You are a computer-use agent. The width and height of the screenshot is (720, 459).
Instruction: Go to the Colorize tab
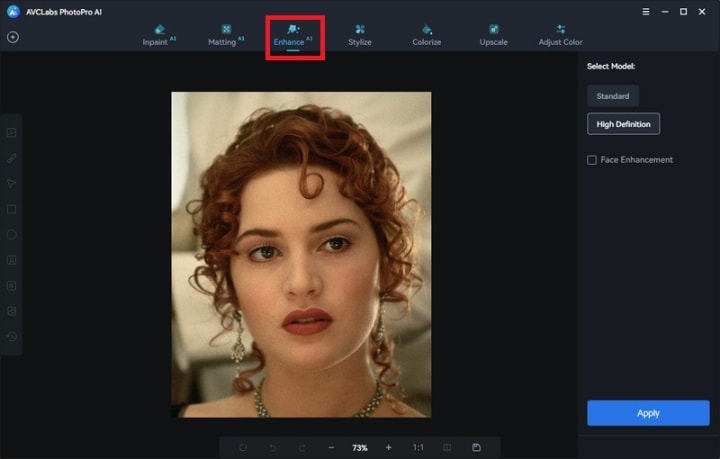click(427, 35)
